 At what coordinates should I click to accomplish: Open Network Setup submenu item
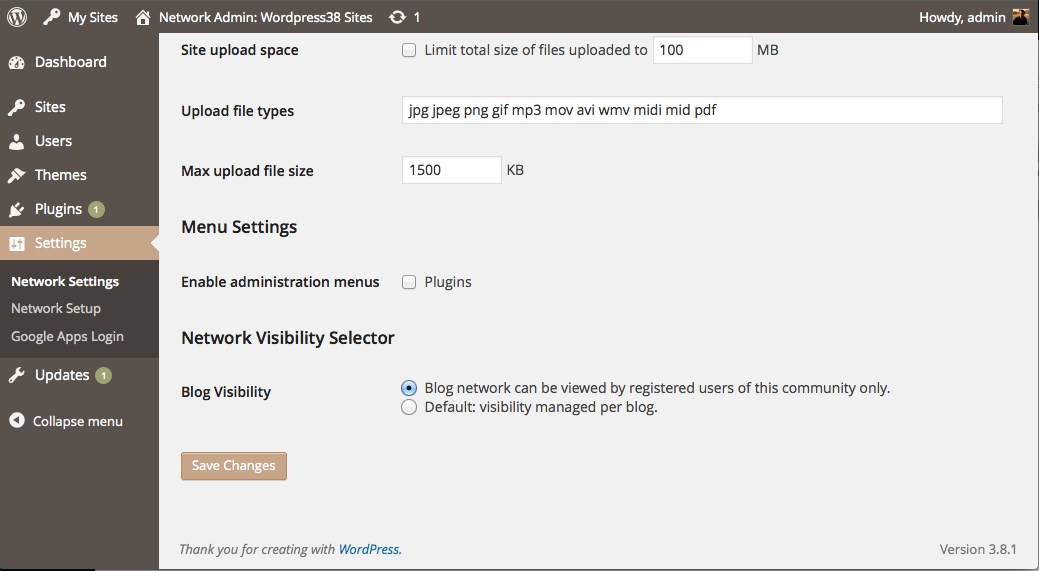(56, 309)
